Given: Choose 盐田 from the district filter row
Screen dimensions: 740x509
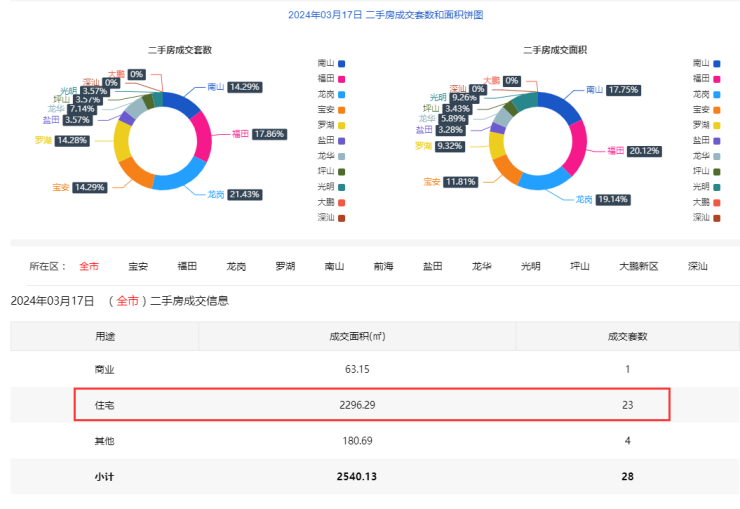Looking at the screenshot, I should [x=433, y=267].
